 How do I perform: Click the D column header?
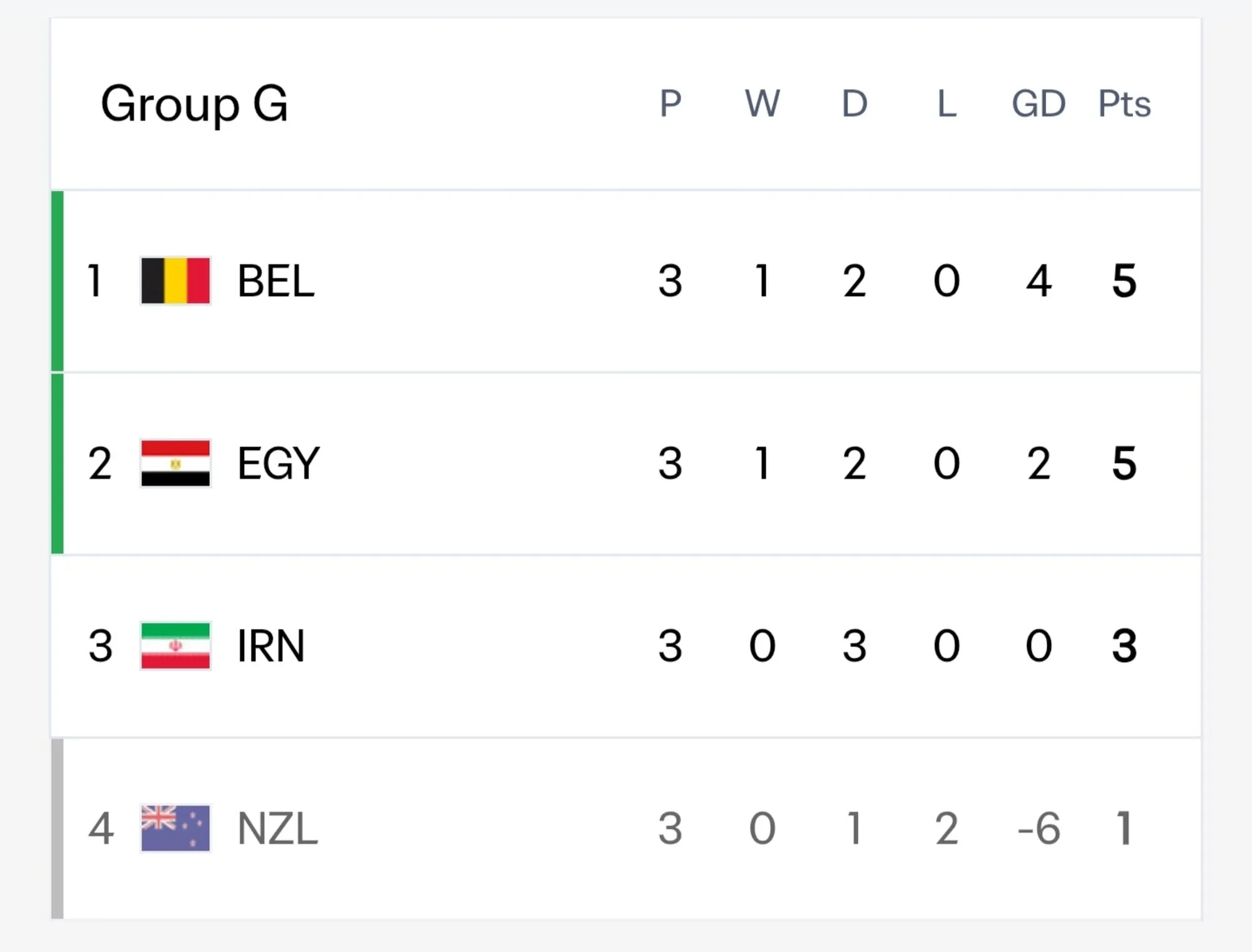click(x=854, y=103)
